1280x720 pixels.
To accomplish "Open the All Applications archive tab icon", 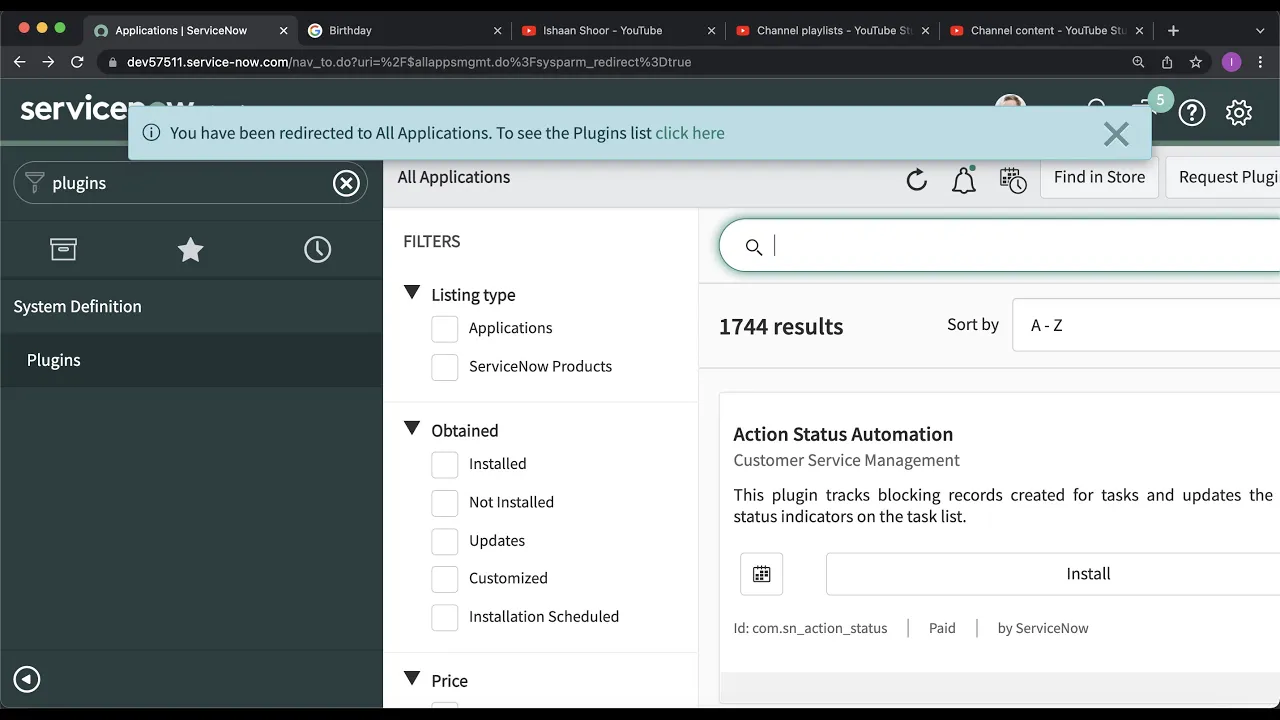I will 63,249.
